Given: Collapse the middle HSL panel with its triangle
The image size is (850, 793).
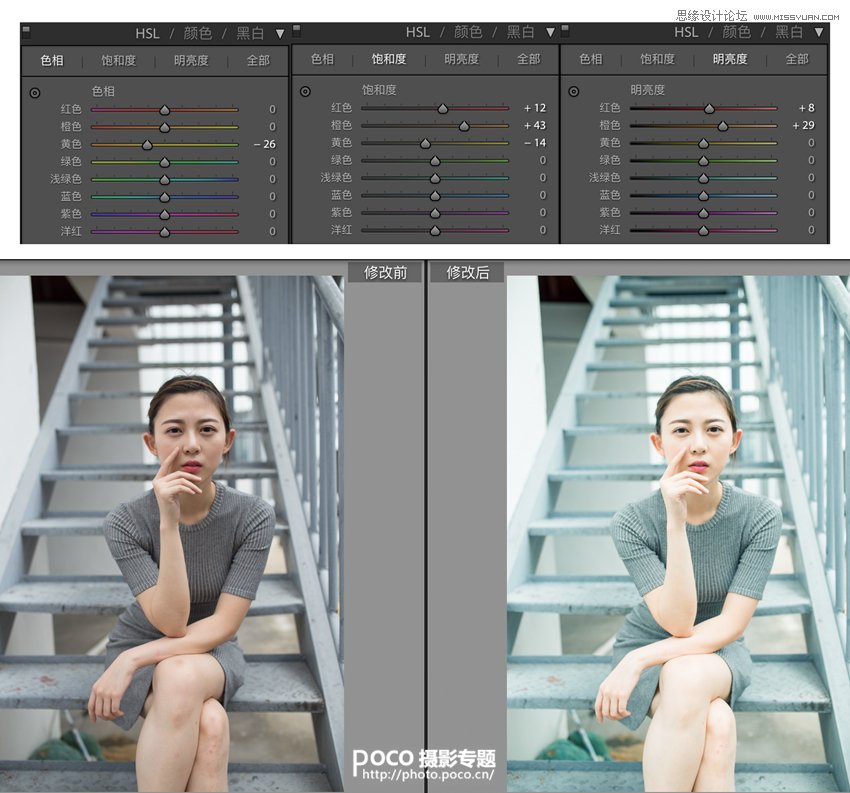Looking at the screenshot, I should click(550, 33).
